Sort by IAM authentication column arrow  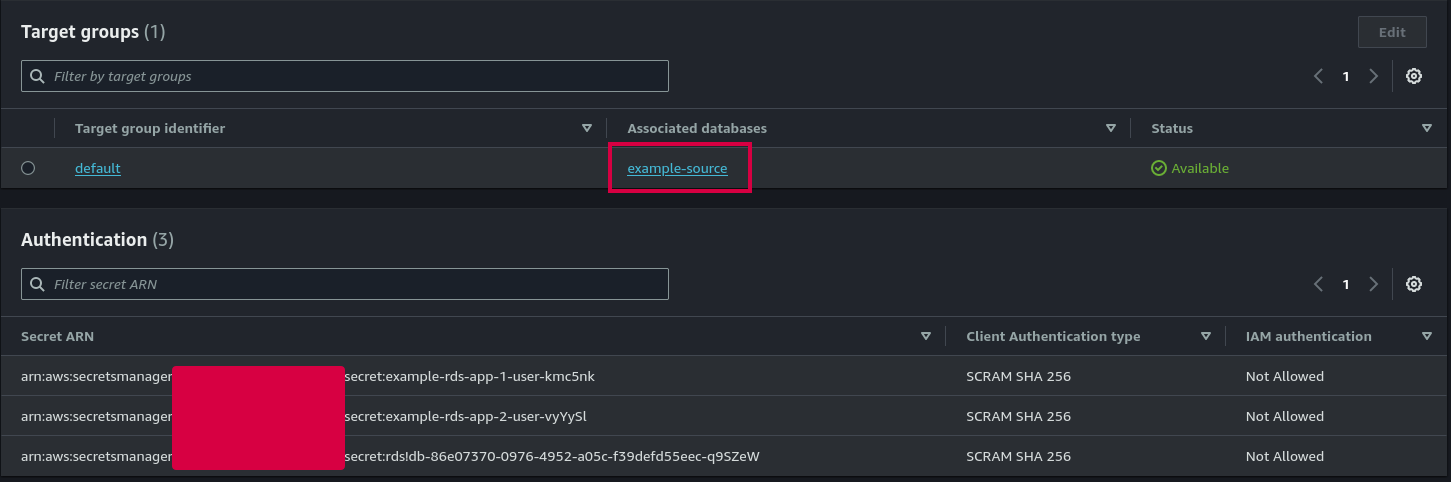click(x=1427, y=336)
